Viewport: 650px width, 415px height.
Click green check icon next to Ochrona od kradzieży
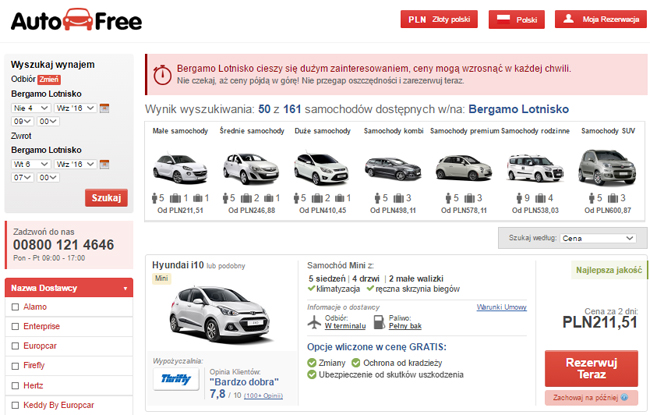point(356,363)
